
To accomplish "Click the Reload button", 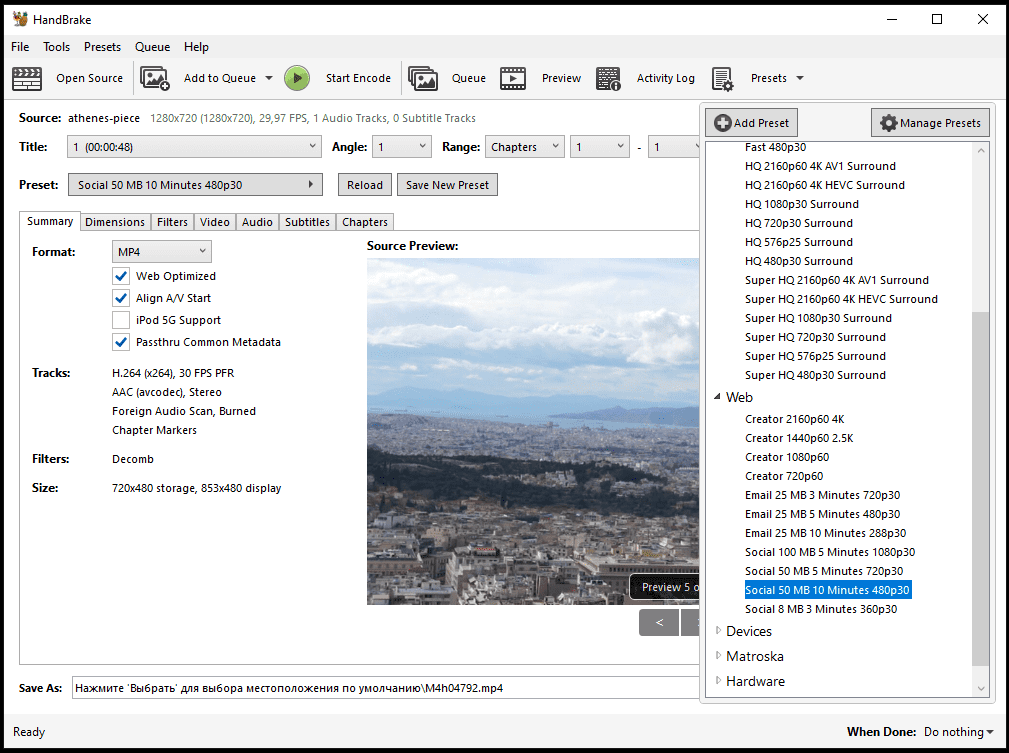I will [365, 185].
